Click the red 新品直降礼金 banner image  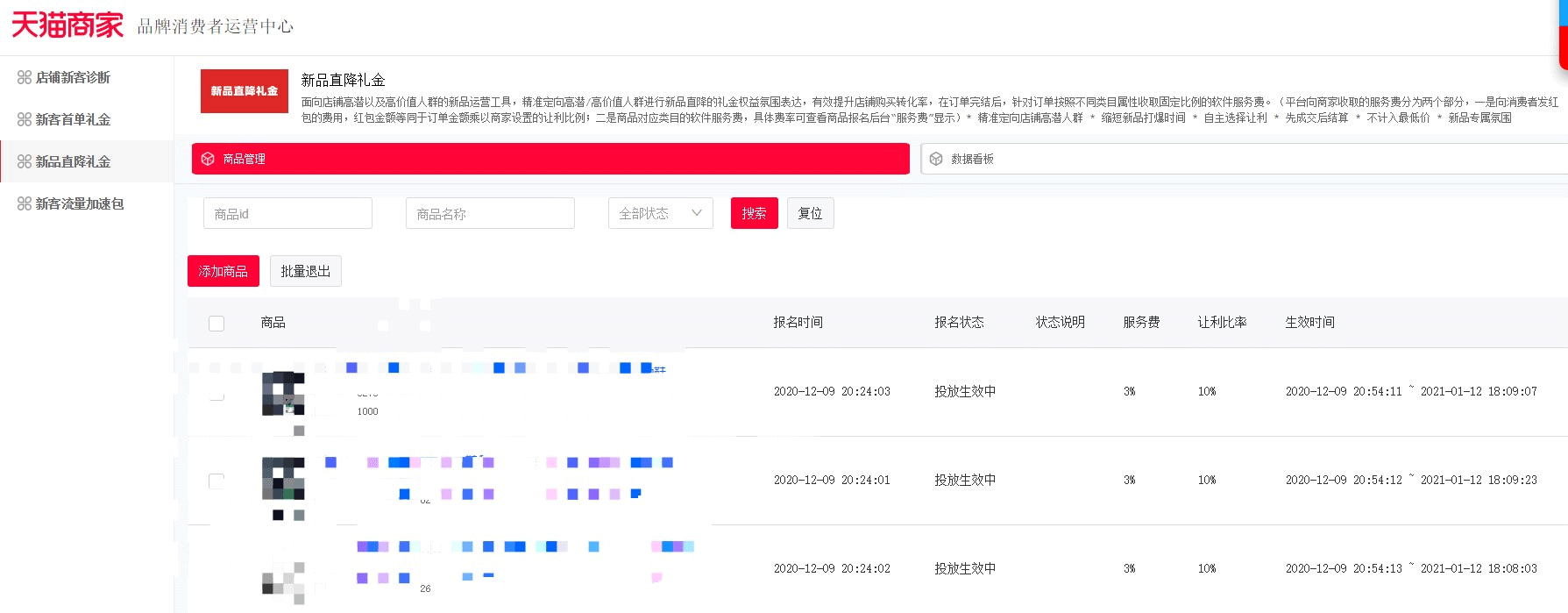[x=245, y=91]
